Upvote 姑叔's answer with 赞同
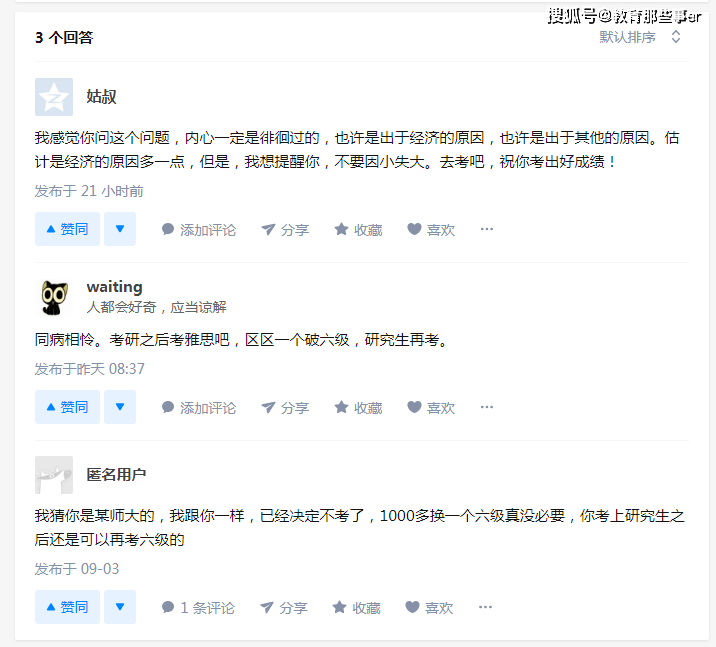The width and height of the screenshot is (716, 647). coord(67,229)
